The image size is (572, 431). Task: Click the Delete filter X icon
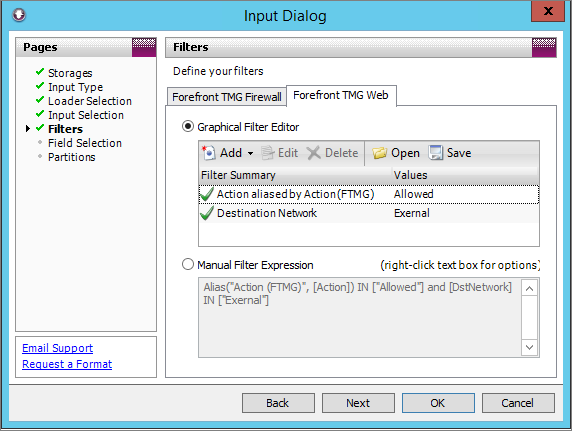[314, 153]
